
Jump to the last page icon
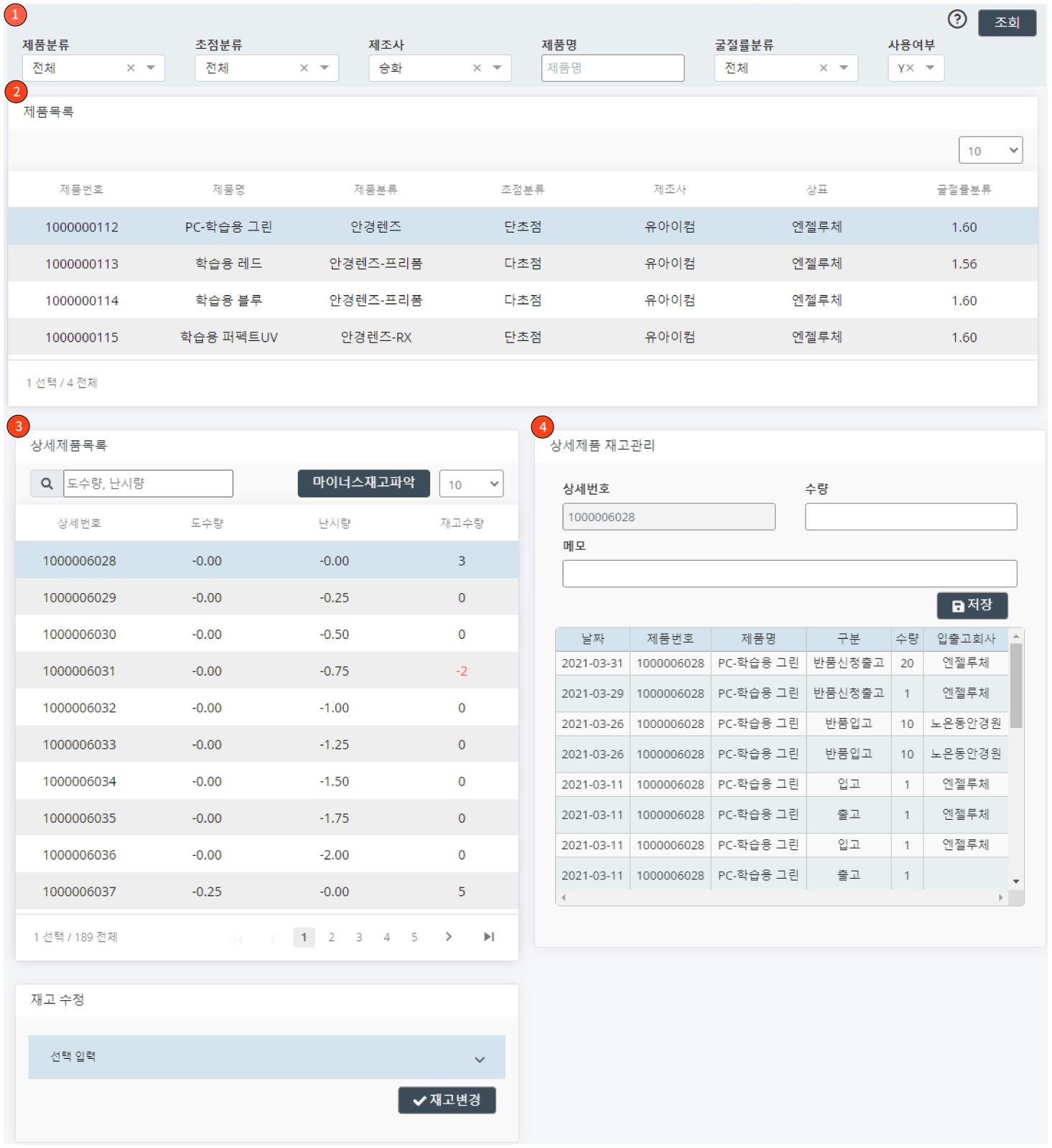click(489, 937)
